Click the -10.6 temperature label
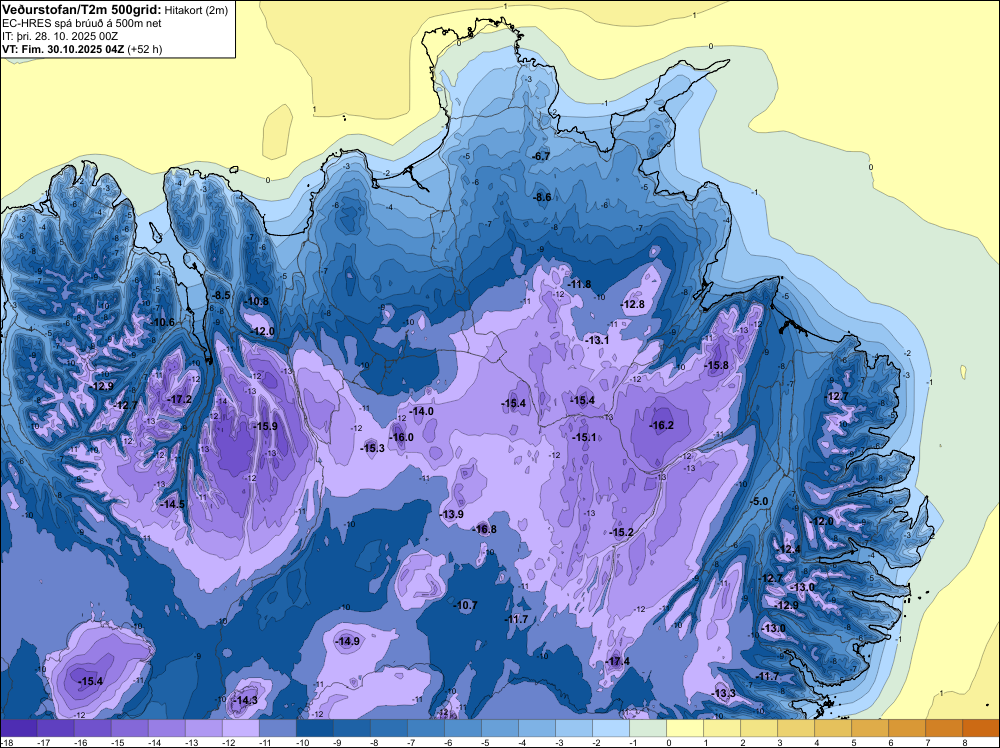The height and width of the screenshot is (748, 1000). [x=163, y=323]
